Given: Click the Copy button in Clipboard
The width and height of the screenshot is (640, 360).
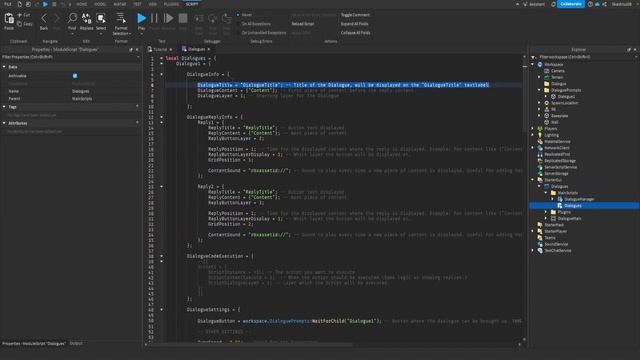Looking at the screenshot, I should [x=24, y=24].
